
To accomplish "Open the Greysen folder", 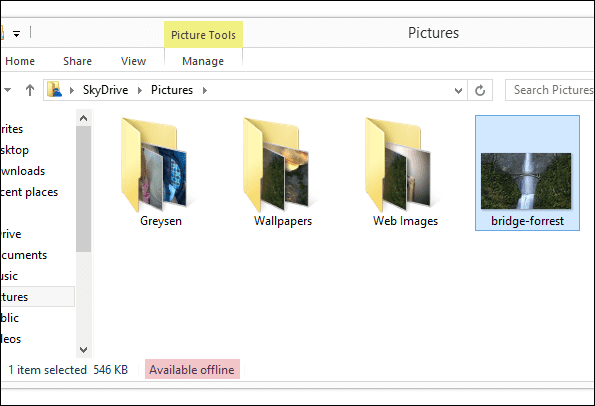I will coord(161,172).
